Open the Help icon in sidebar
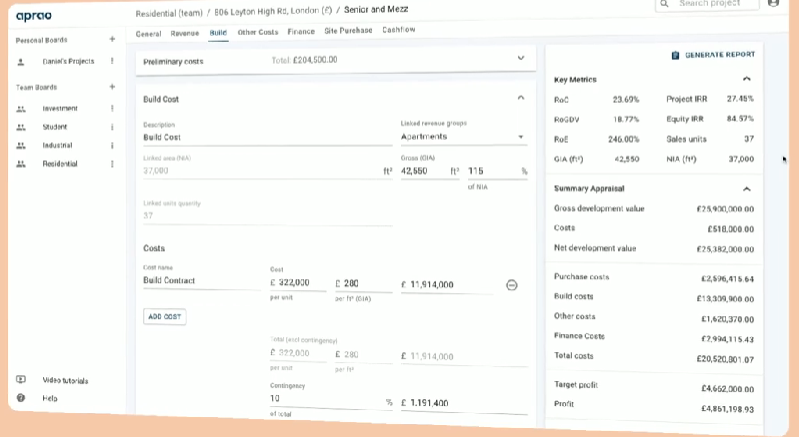This screenshot has width=799, height=437. [21, 398]
